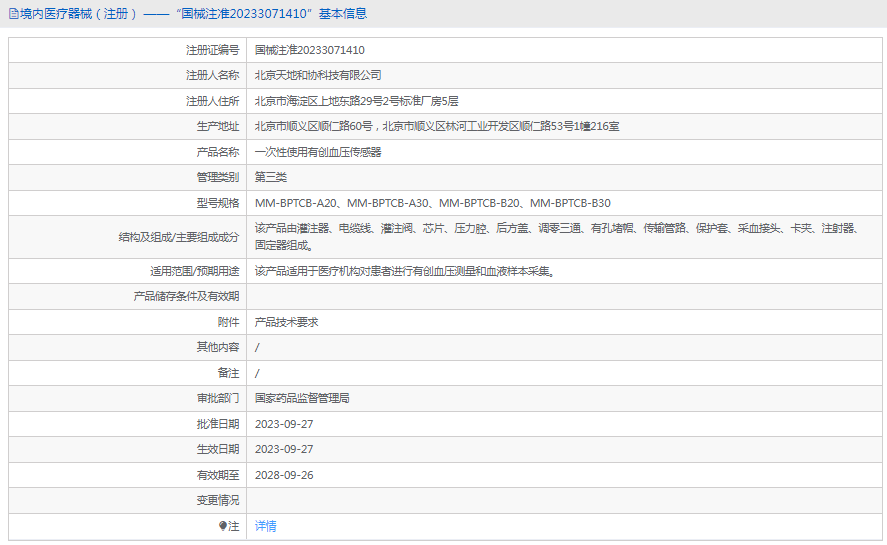Select approval date 2023-09-27 in 批准日期 row

click(x=284, y=424)
